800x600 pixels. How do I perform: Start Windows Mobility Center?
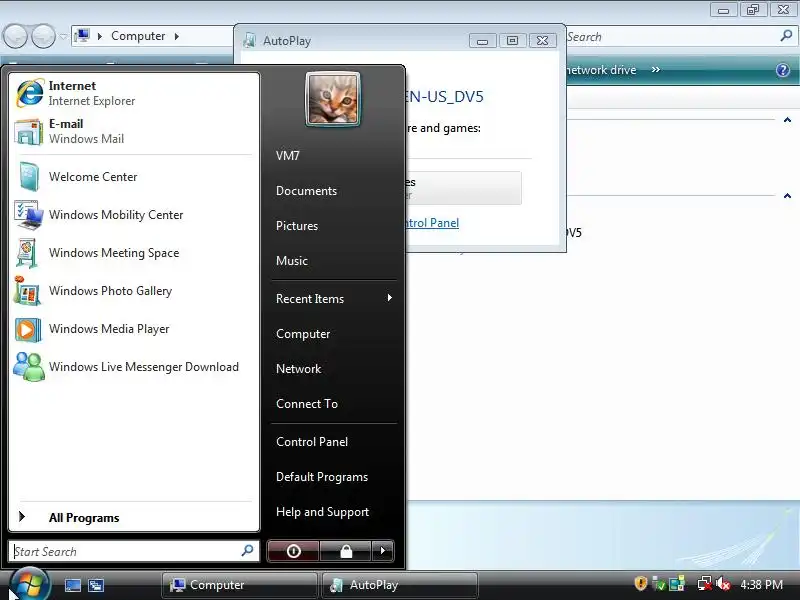pos(135,215)
